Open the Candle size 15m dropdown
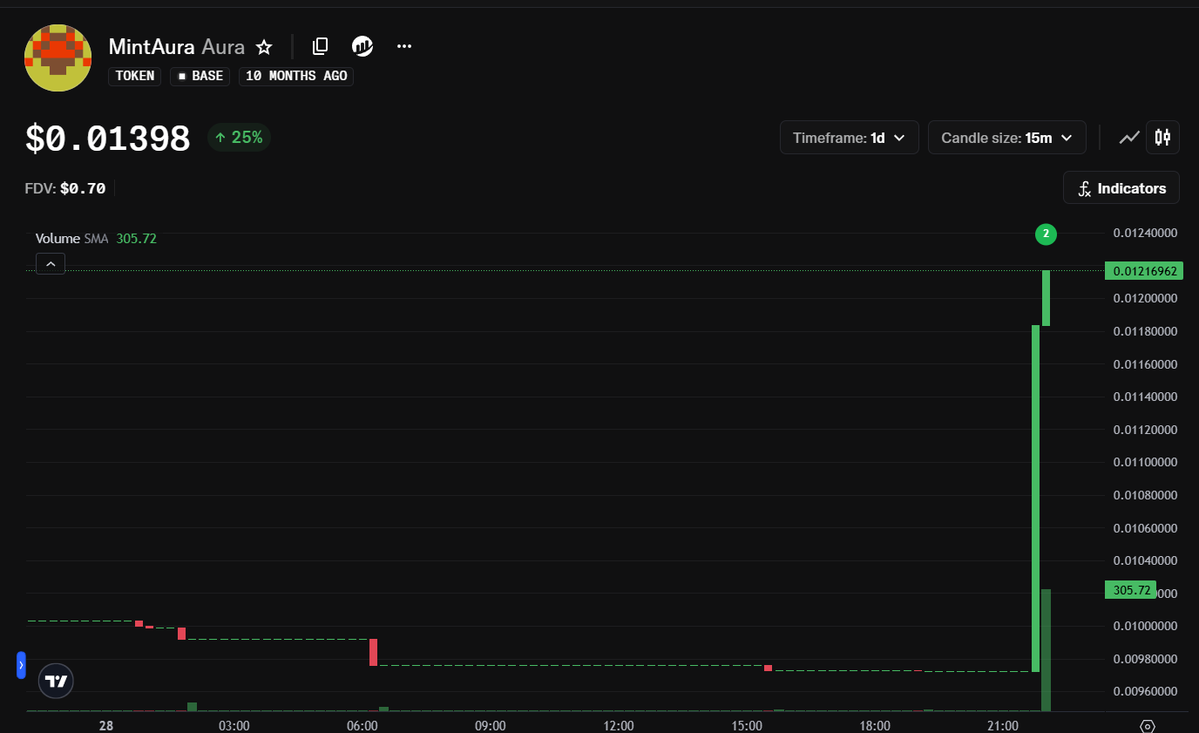The height and width of the screenshot is (733, 1199). tap(1007, 138)
